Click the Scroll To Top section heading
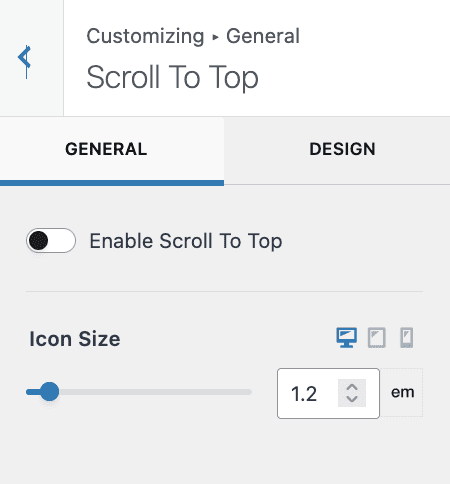Screen dimensions: 450x484 [x=172, y=78]
